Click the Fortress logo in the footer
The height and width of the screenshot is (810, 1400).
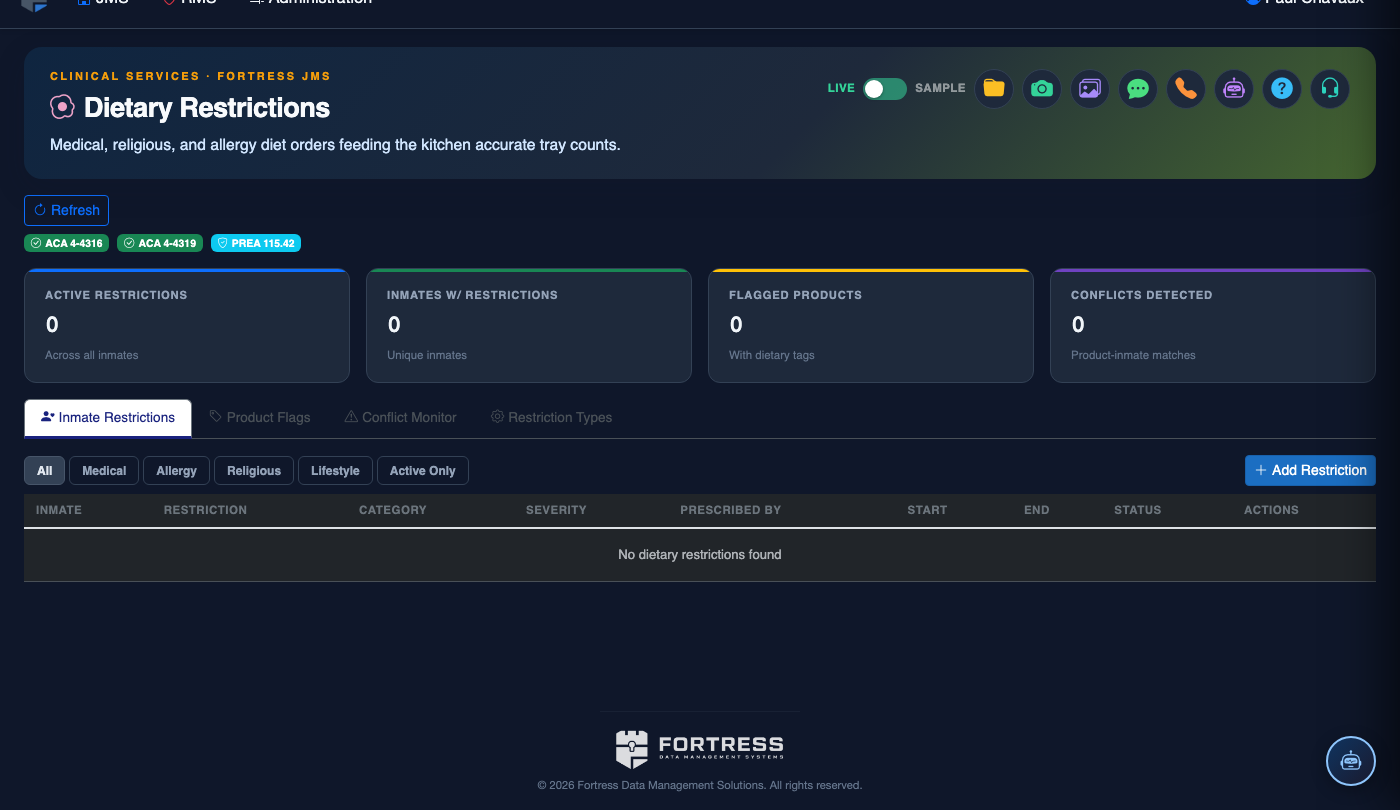coord(700,748)
